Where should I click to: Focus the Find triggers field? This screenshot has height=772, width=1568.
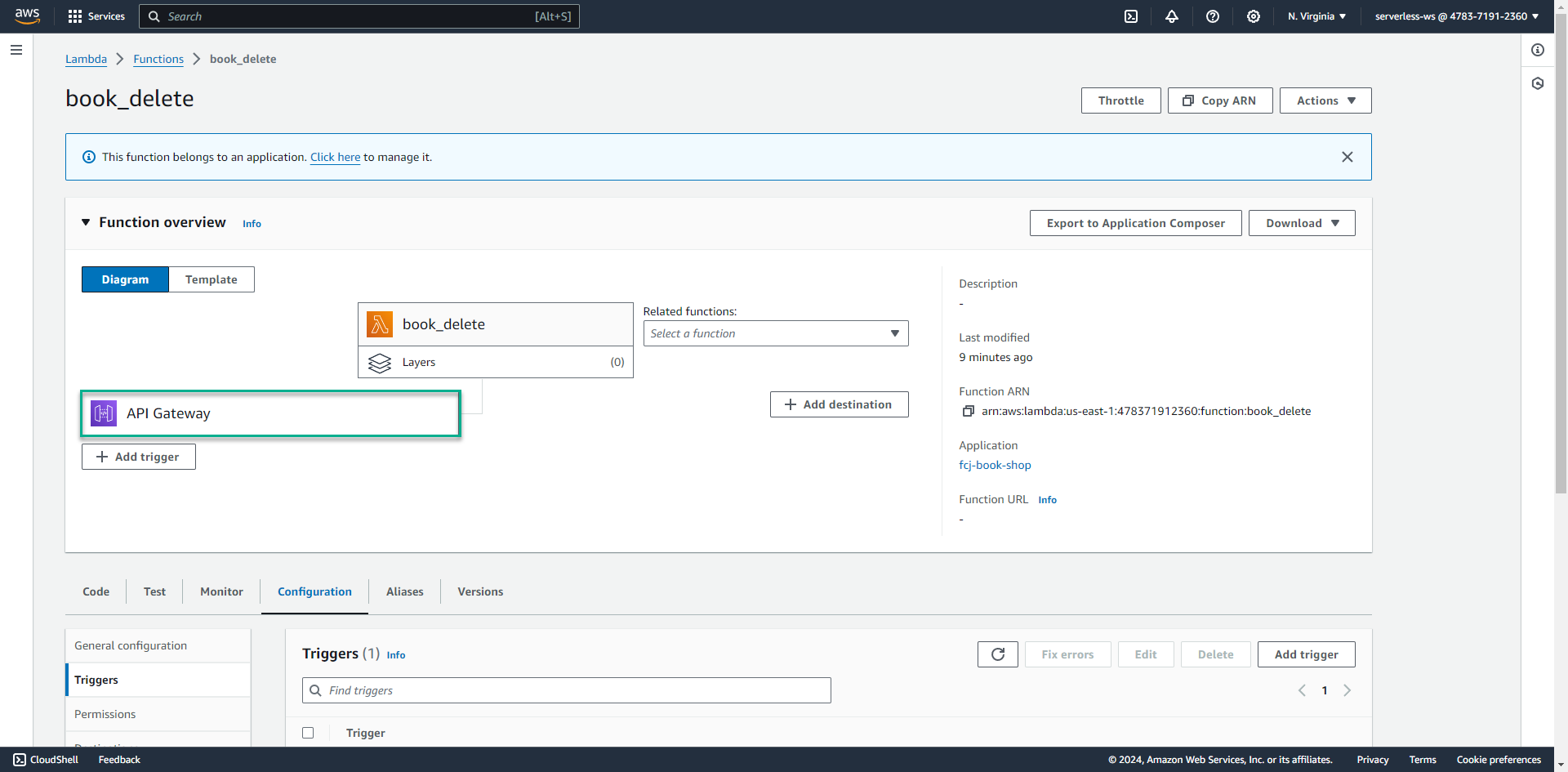[x=567, y=690]
